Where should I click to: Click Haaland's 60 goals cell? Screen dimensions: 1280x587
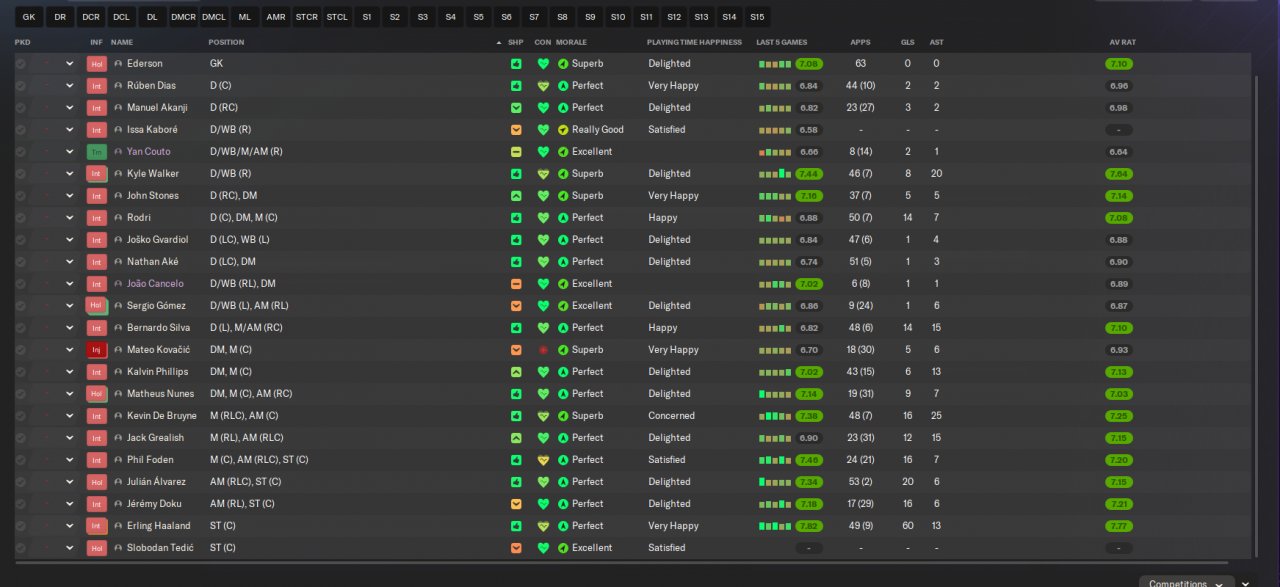coord(907,526)
